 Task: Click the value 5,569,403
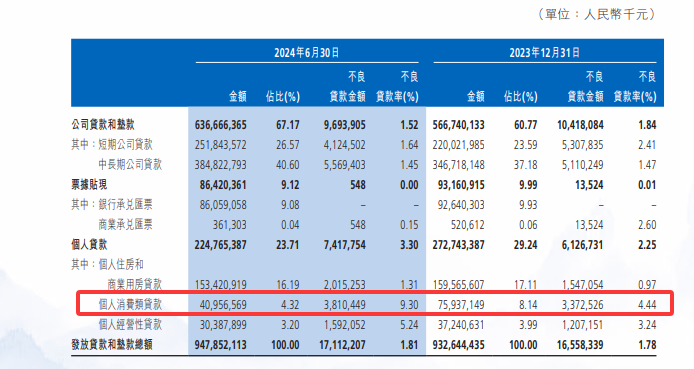pyautogui.click(x=345, y=165)
